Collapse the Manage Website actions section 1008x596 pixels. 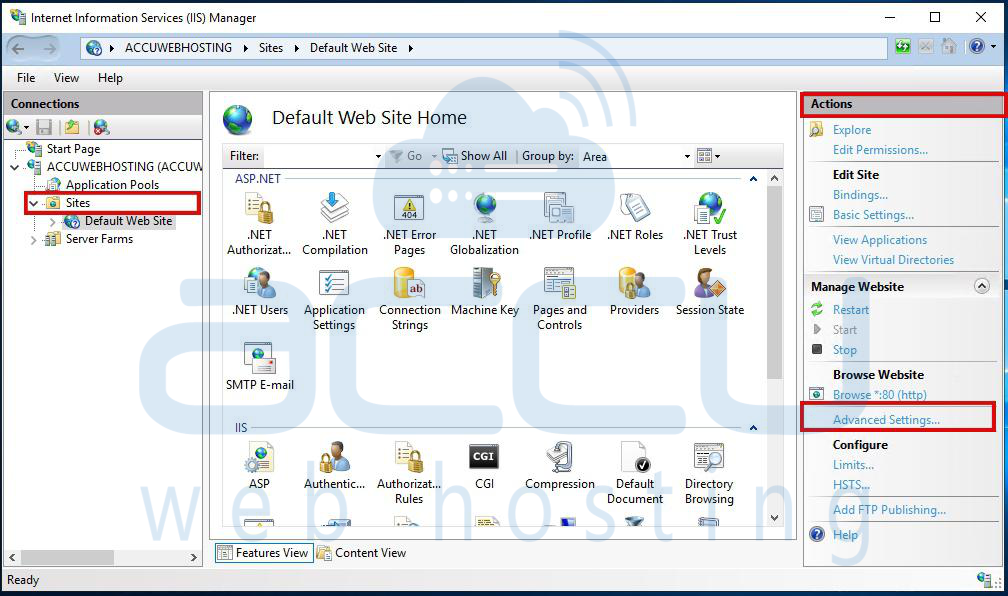click(982, 286)
